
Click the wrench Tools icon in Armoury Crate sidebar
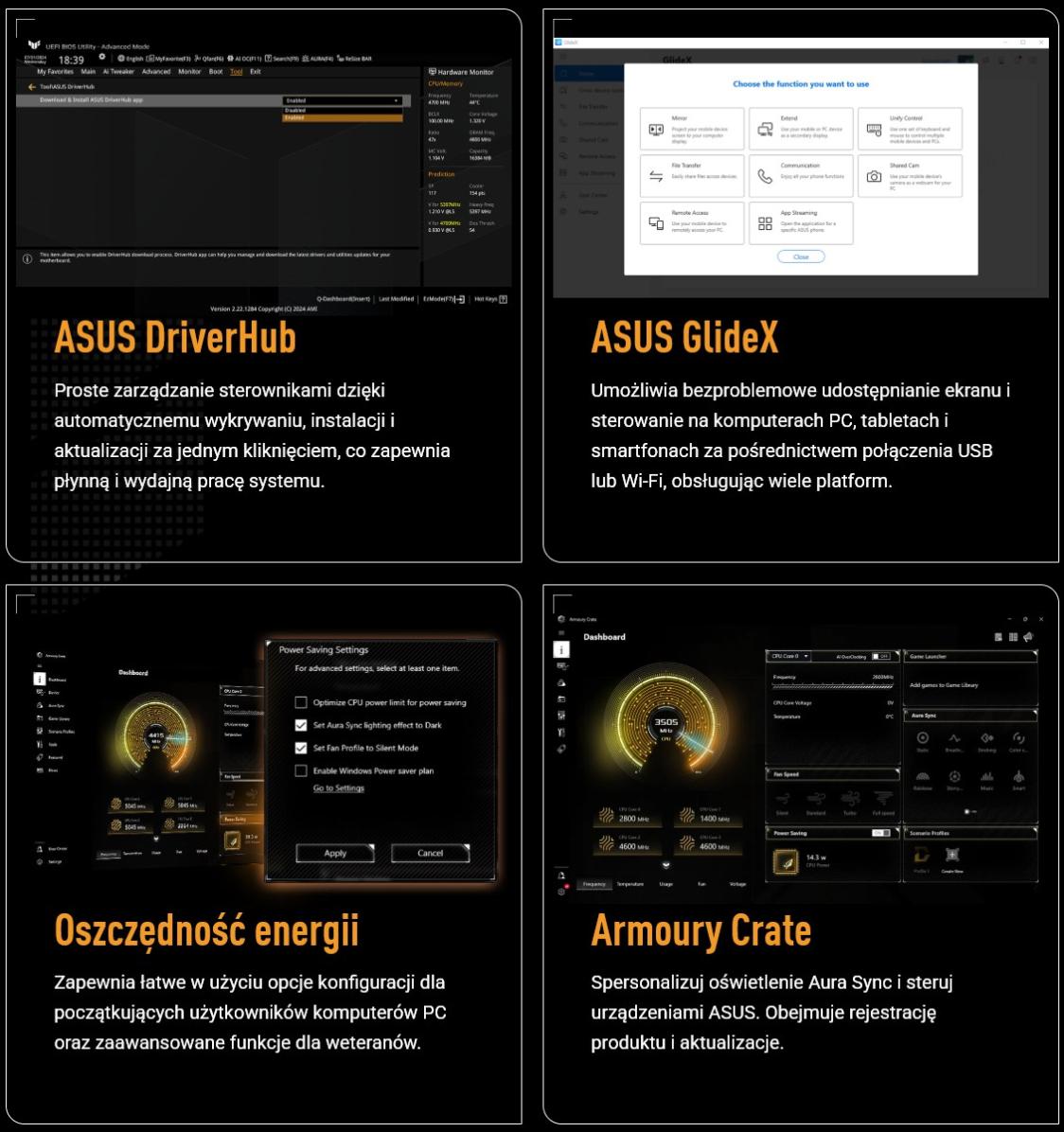click(561, 733)
